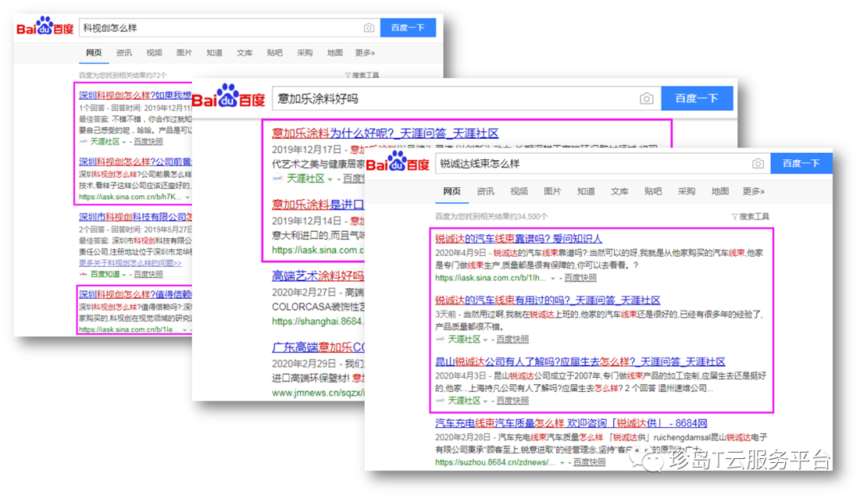Click Baidu logo beside 意加乐涂料好吗 search box
860x498 pixels.
[x=228, y=97]
